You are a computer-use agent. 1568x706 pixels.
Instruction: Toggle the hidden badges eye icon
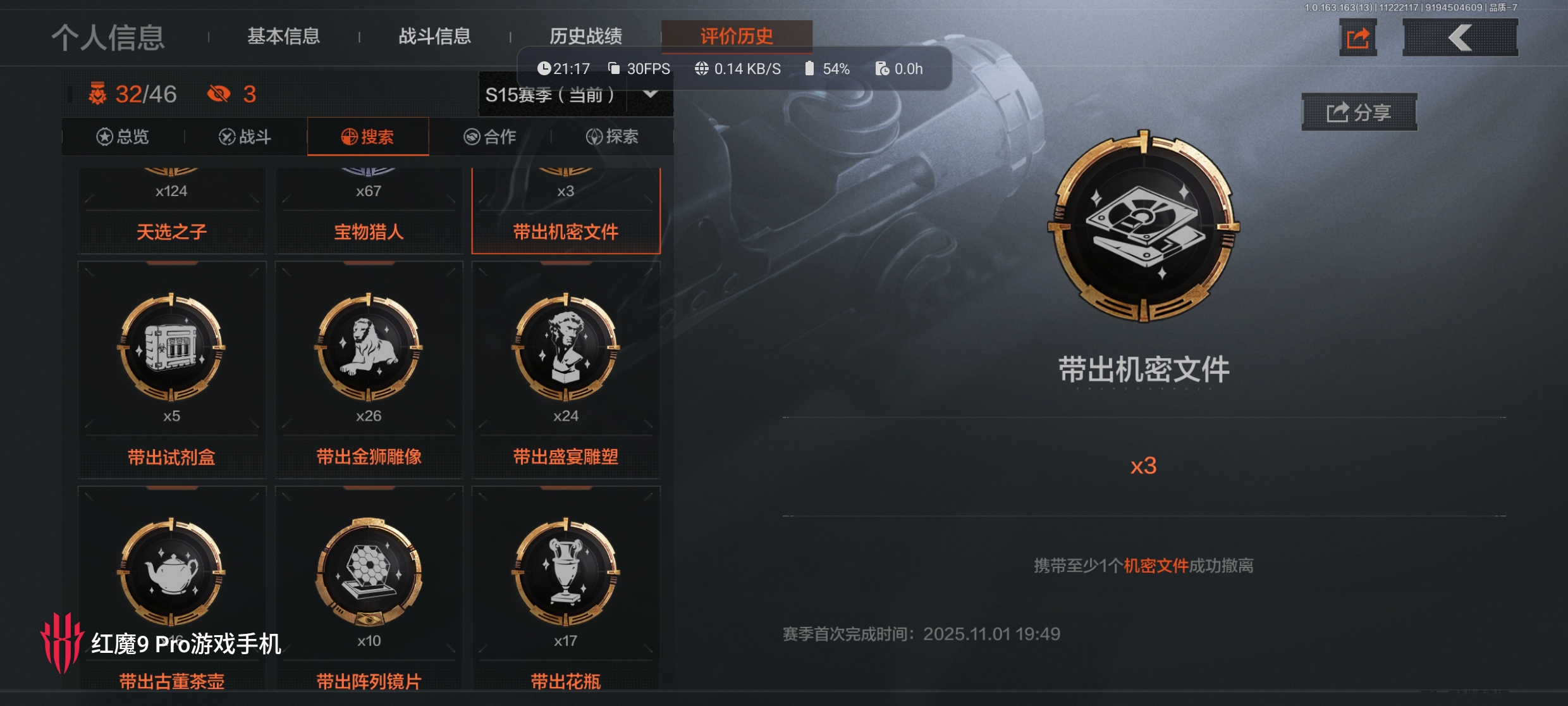tap(219, 94)
